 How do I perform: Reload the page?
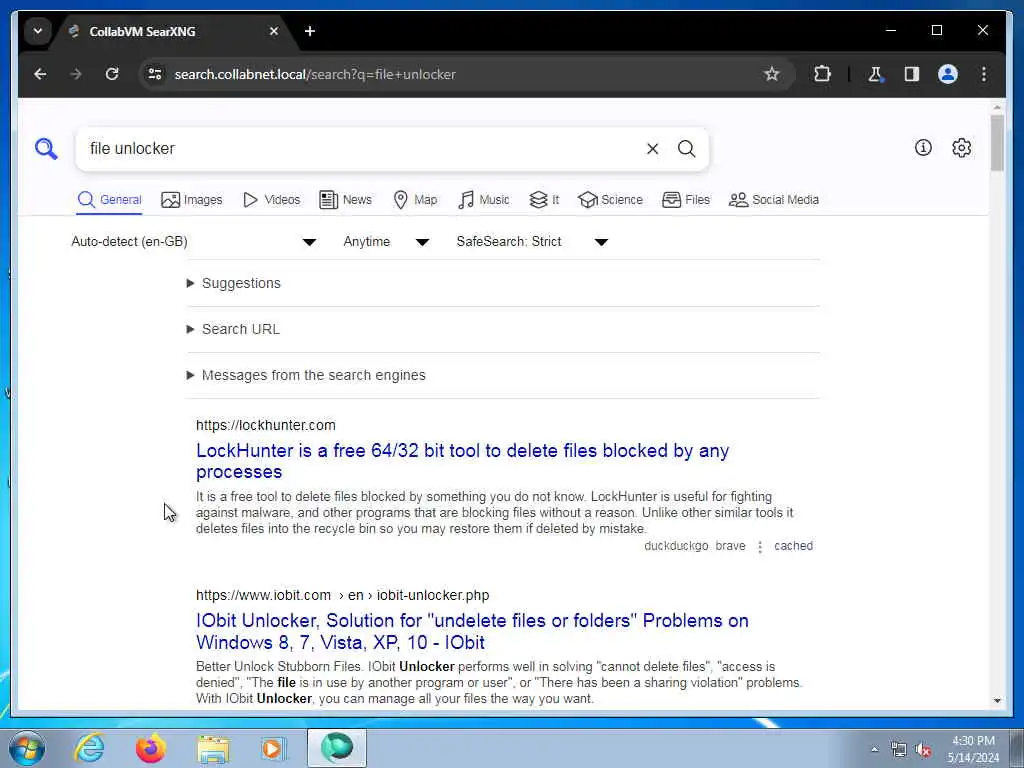click(x=112, y=74)
